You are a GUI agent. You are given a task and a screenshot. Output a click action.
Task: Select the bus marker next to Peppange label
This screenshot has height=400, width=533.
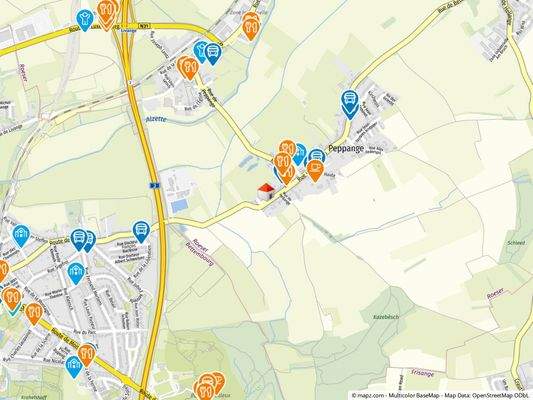tap(317, 157)
